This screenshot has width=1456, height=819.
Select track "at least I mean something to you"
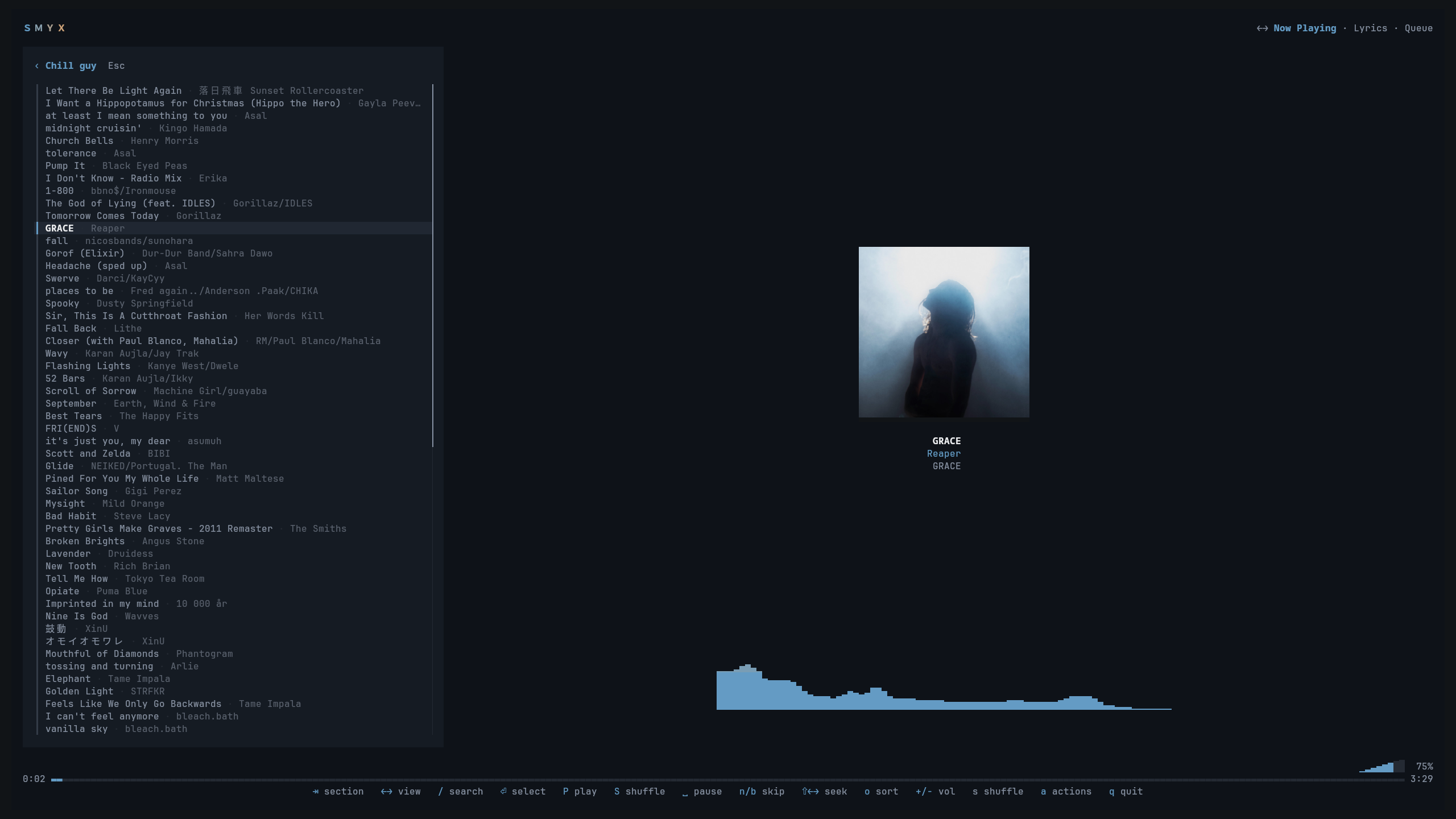coord(234,116)
